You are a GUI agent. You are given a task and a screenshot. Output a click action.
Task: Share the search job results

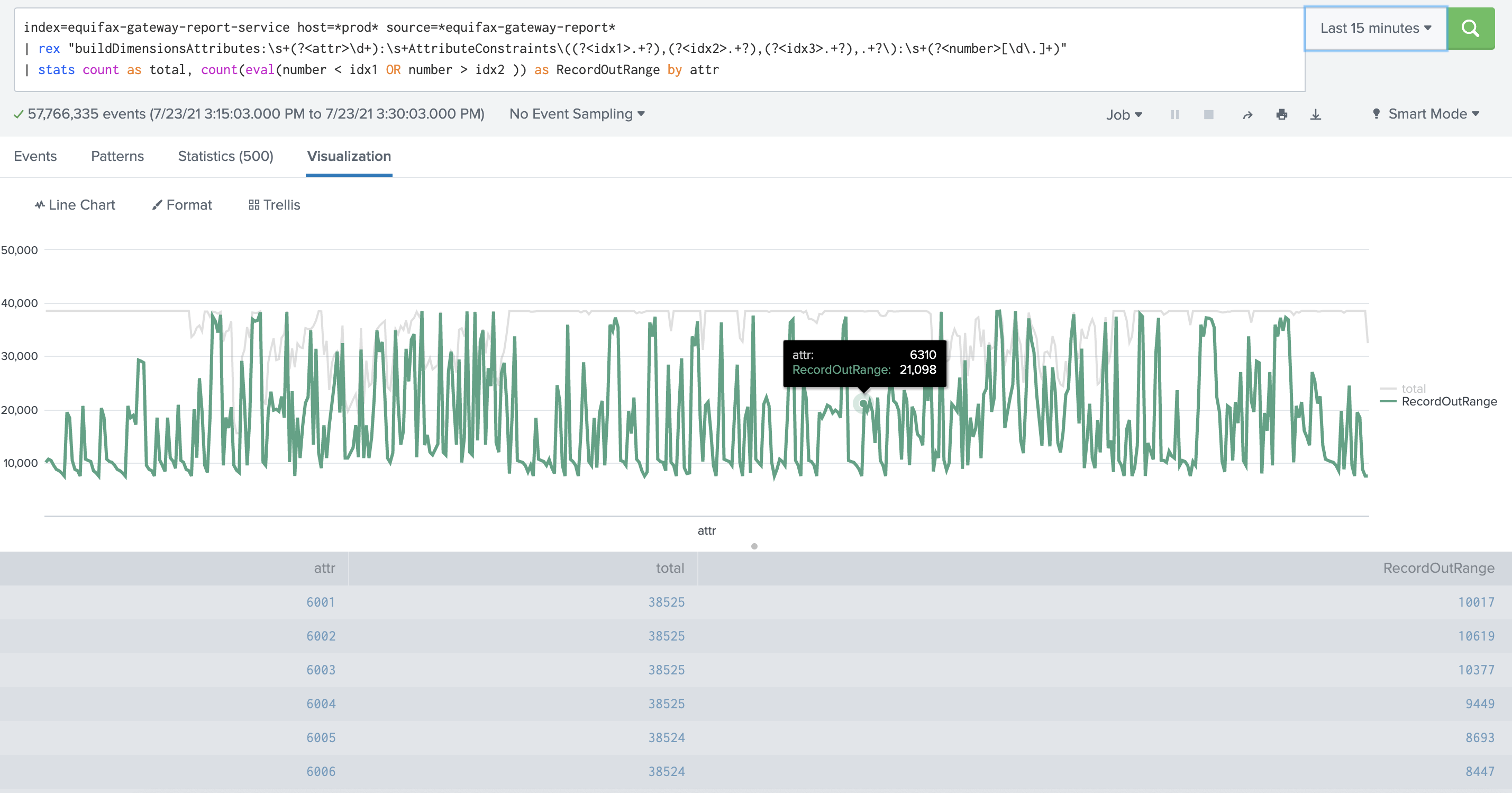1247,114
